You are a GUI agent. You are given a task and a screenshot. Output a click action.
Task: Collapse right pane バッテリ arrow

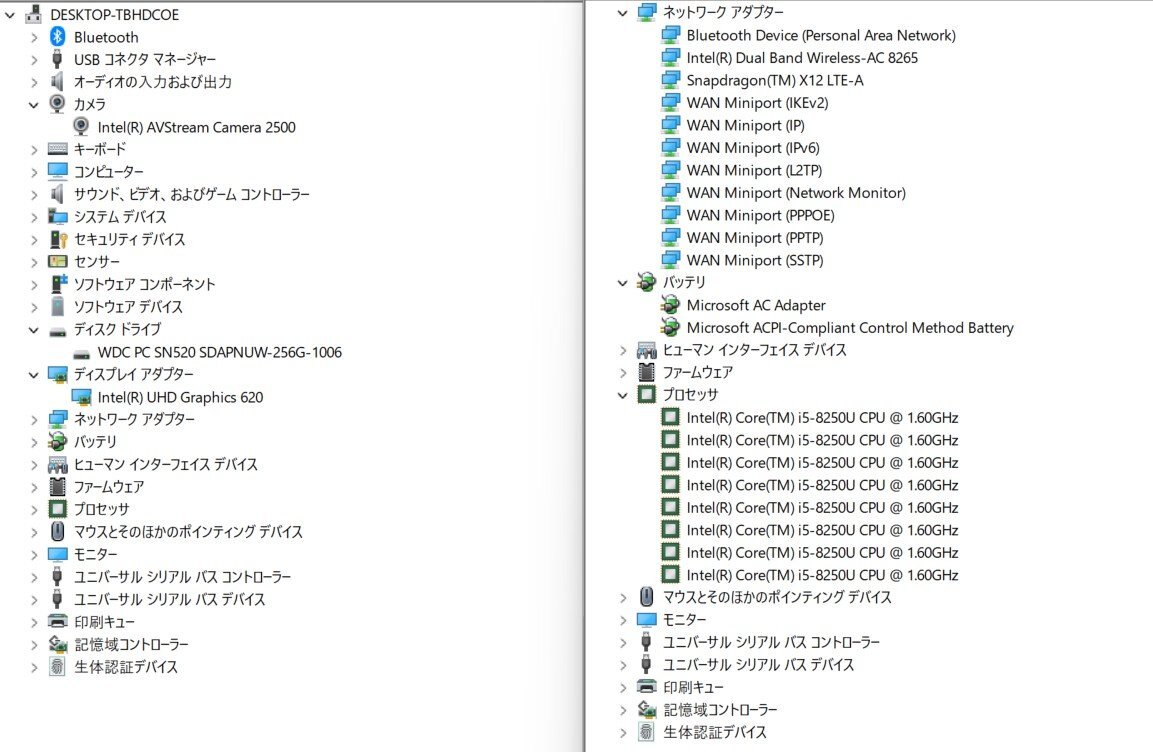tap(623, 282)
